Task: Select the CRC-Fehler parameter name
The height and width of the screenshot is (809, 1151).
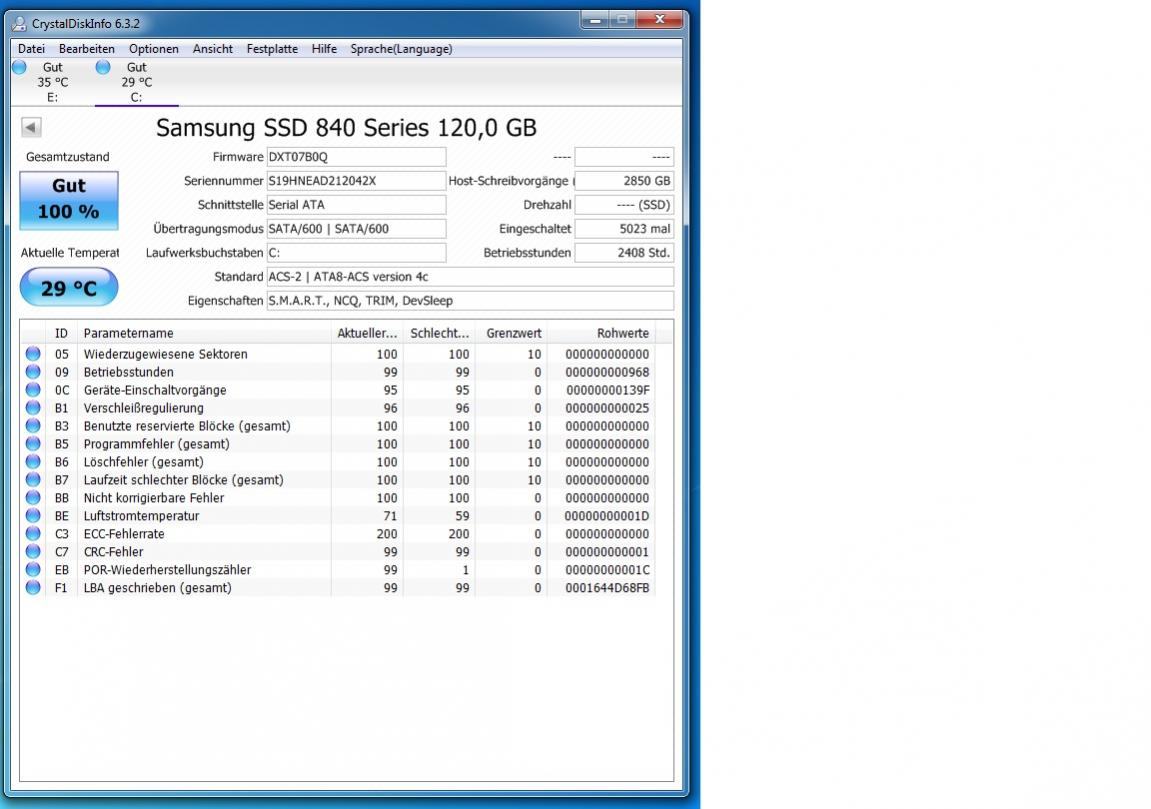Action: [113, 552]
